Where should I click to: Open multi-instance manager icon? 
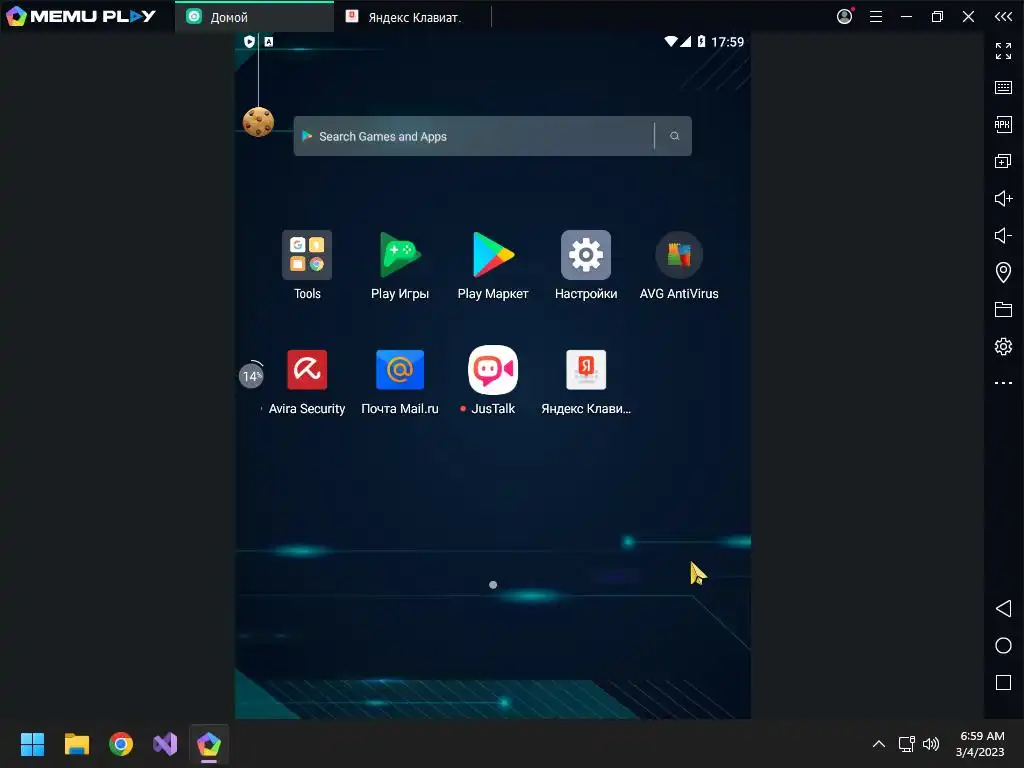[1003, 161]
